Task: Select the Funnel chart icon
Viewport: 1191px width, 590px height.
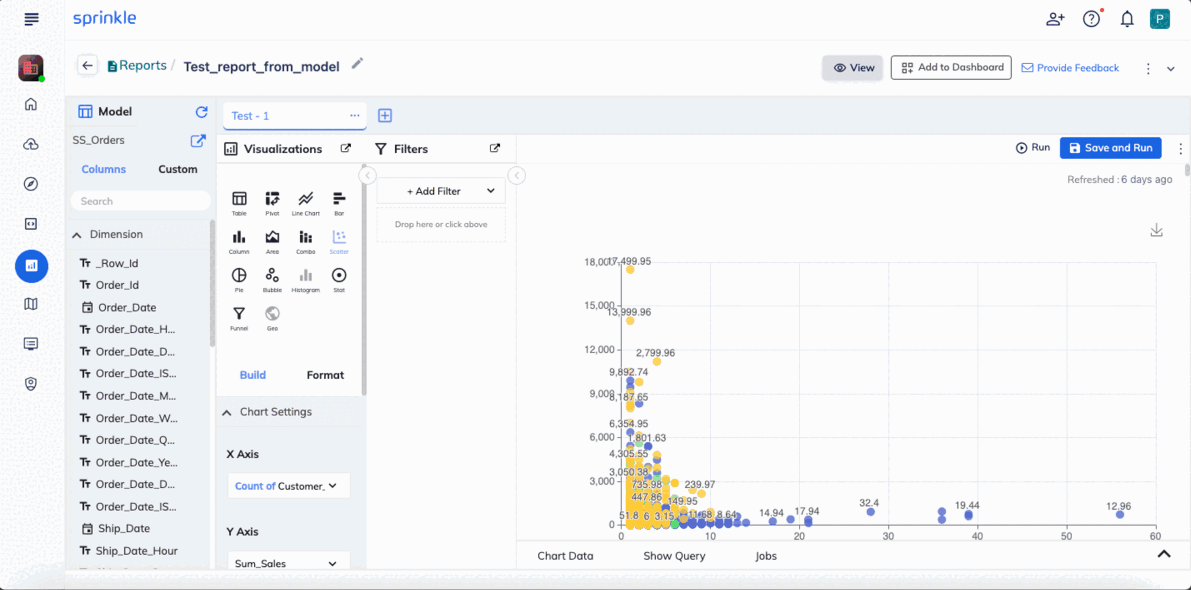Action: click(239, 317)
